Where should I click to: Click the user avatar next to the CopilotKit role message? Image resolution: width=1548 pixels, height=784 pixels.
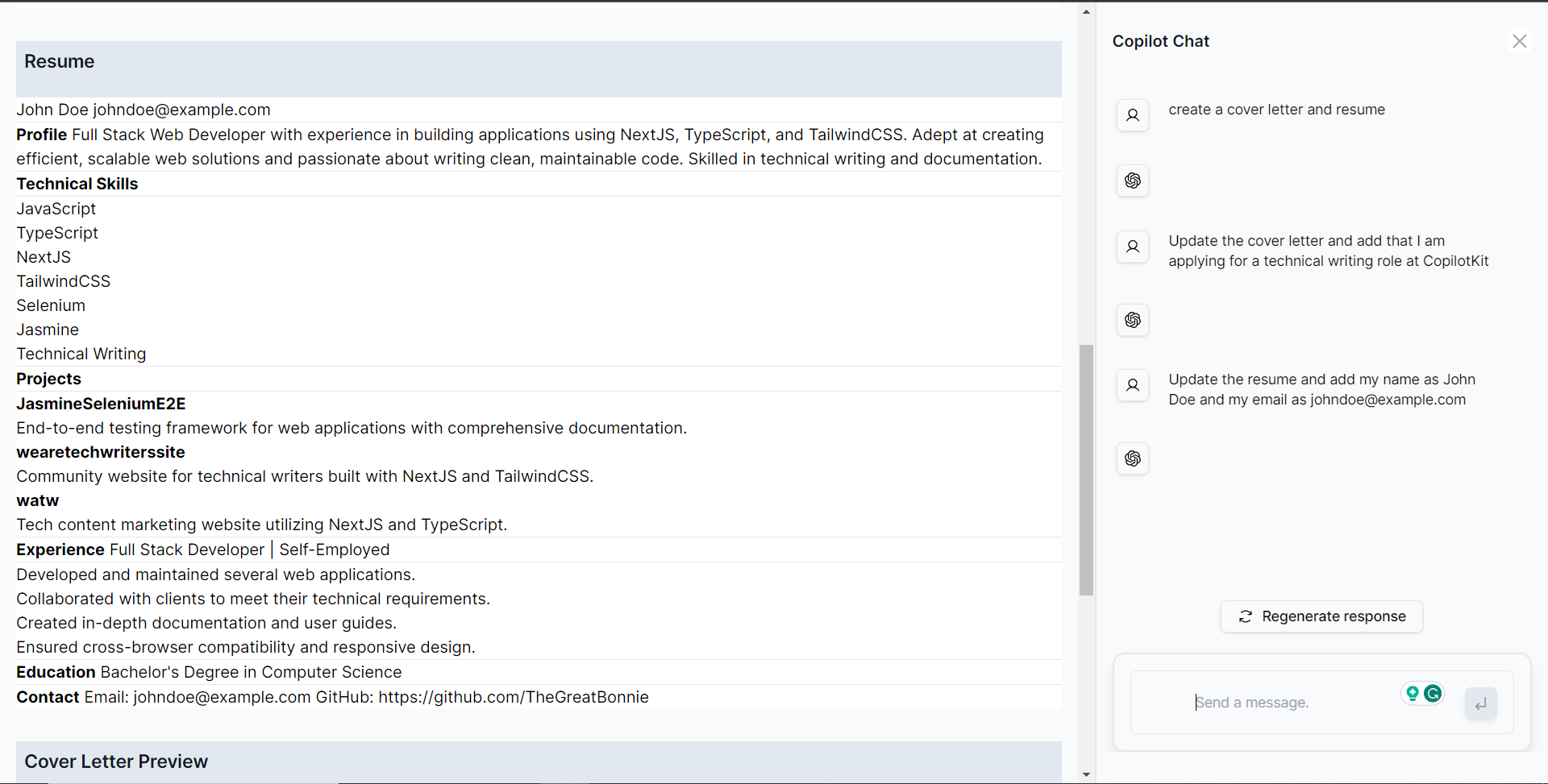pos(1133,247)
